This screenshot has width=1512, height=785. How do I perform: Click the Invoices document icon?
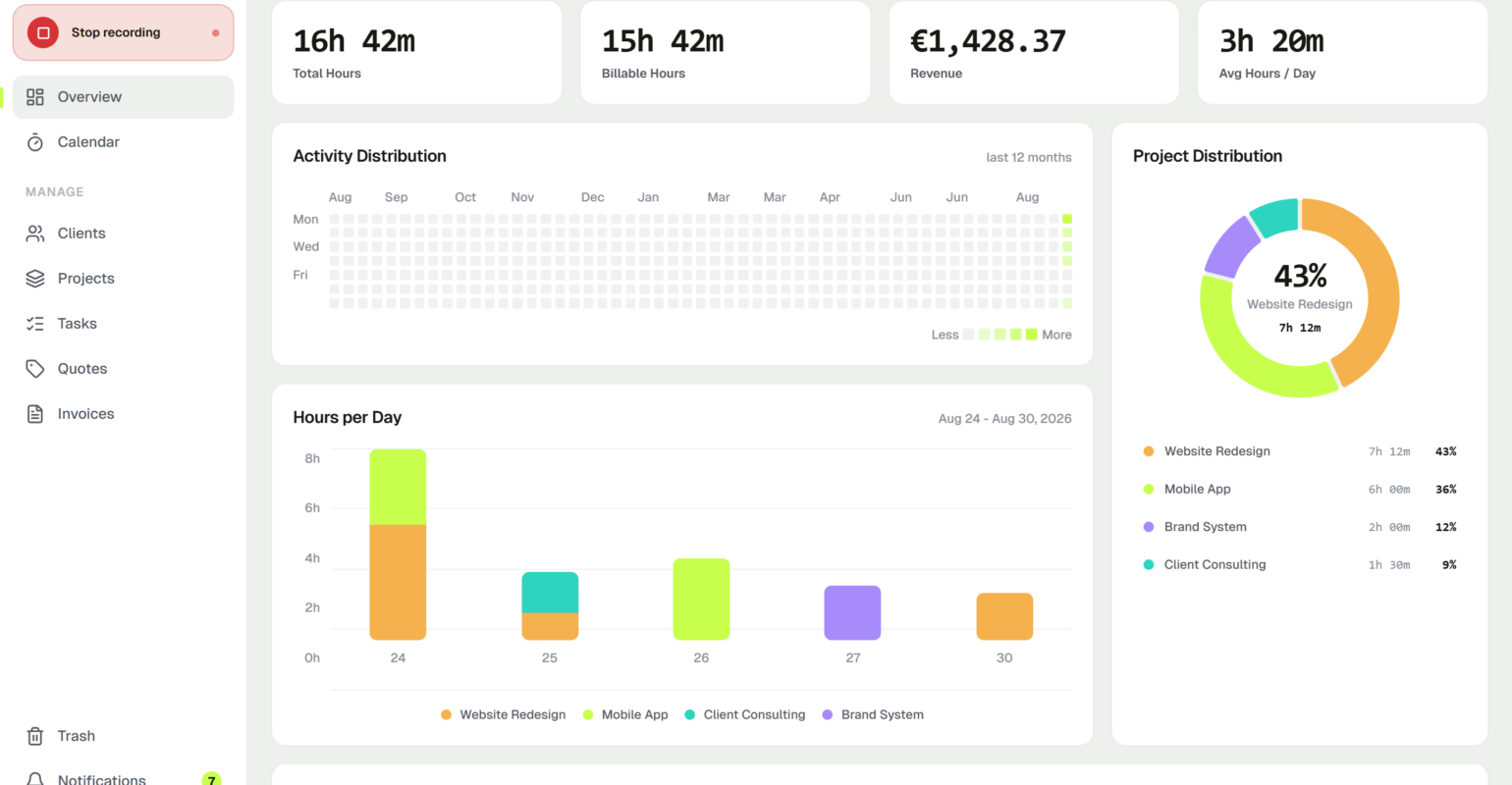point(35,414)
